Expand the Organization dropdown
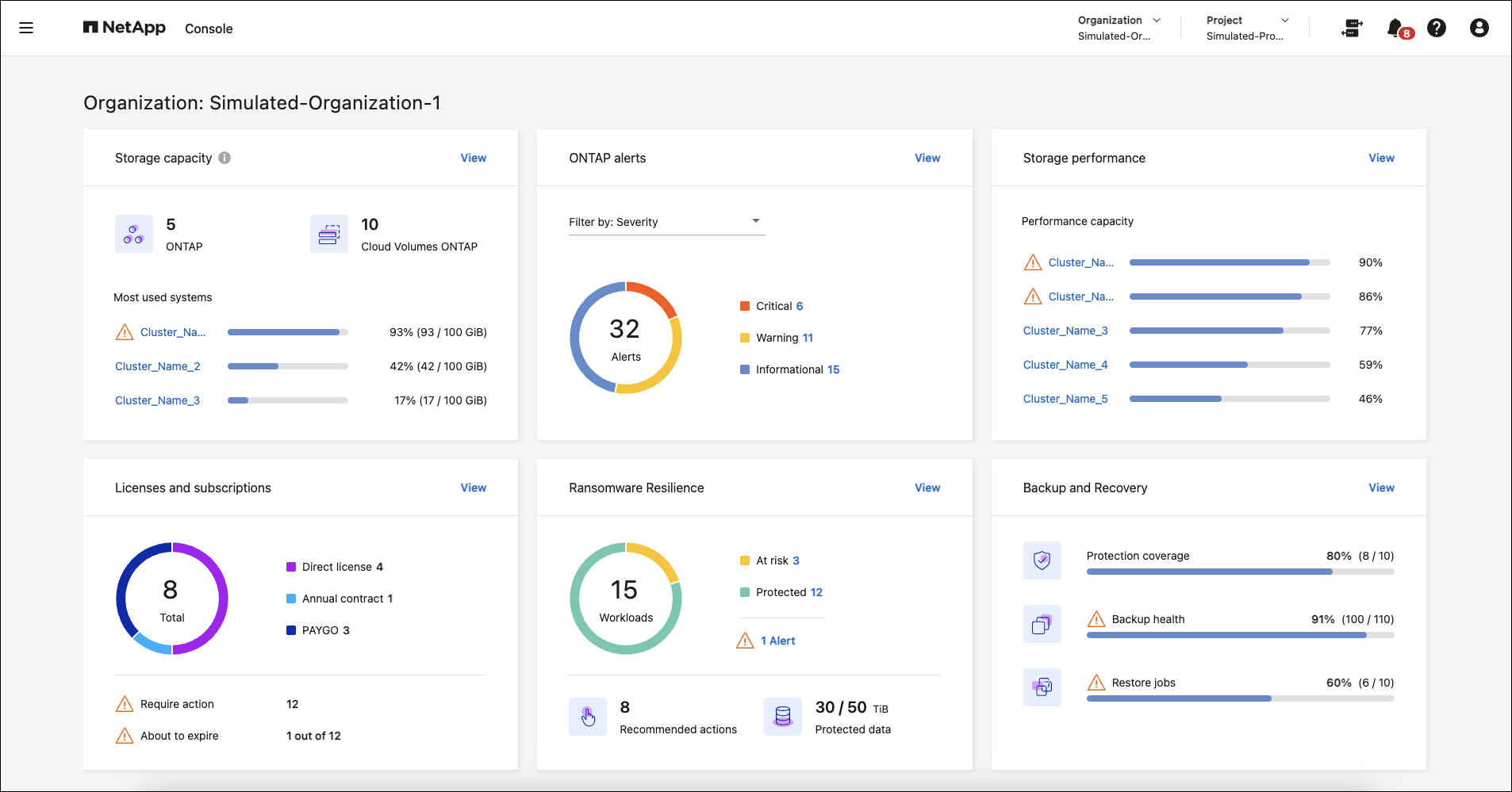This screenshot has height=792, width=1512. pos(1119,28)
